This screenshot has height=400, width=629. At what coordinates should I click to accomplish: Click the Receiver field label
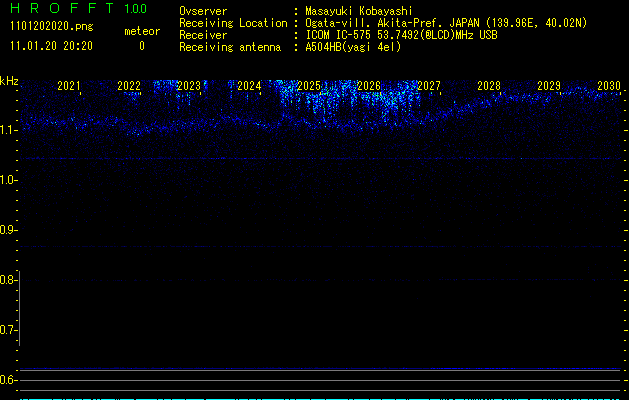click(203, 35)
